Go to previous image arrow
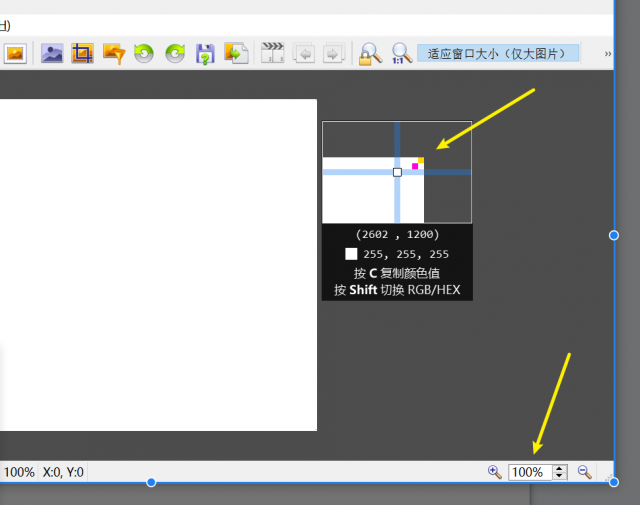 (x=304, y=53)
